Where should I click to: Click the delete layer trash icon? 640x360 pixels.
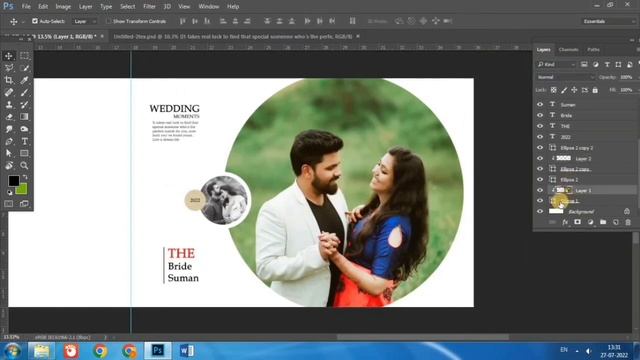point(628,222)
